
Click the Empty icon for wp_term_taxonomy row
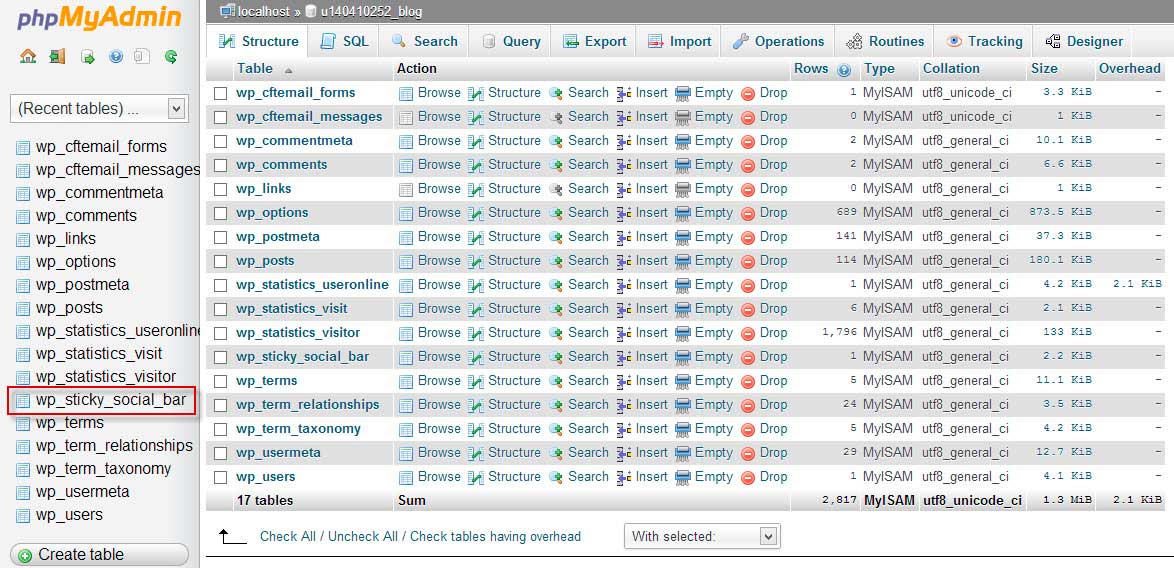[x=683, y=429]
